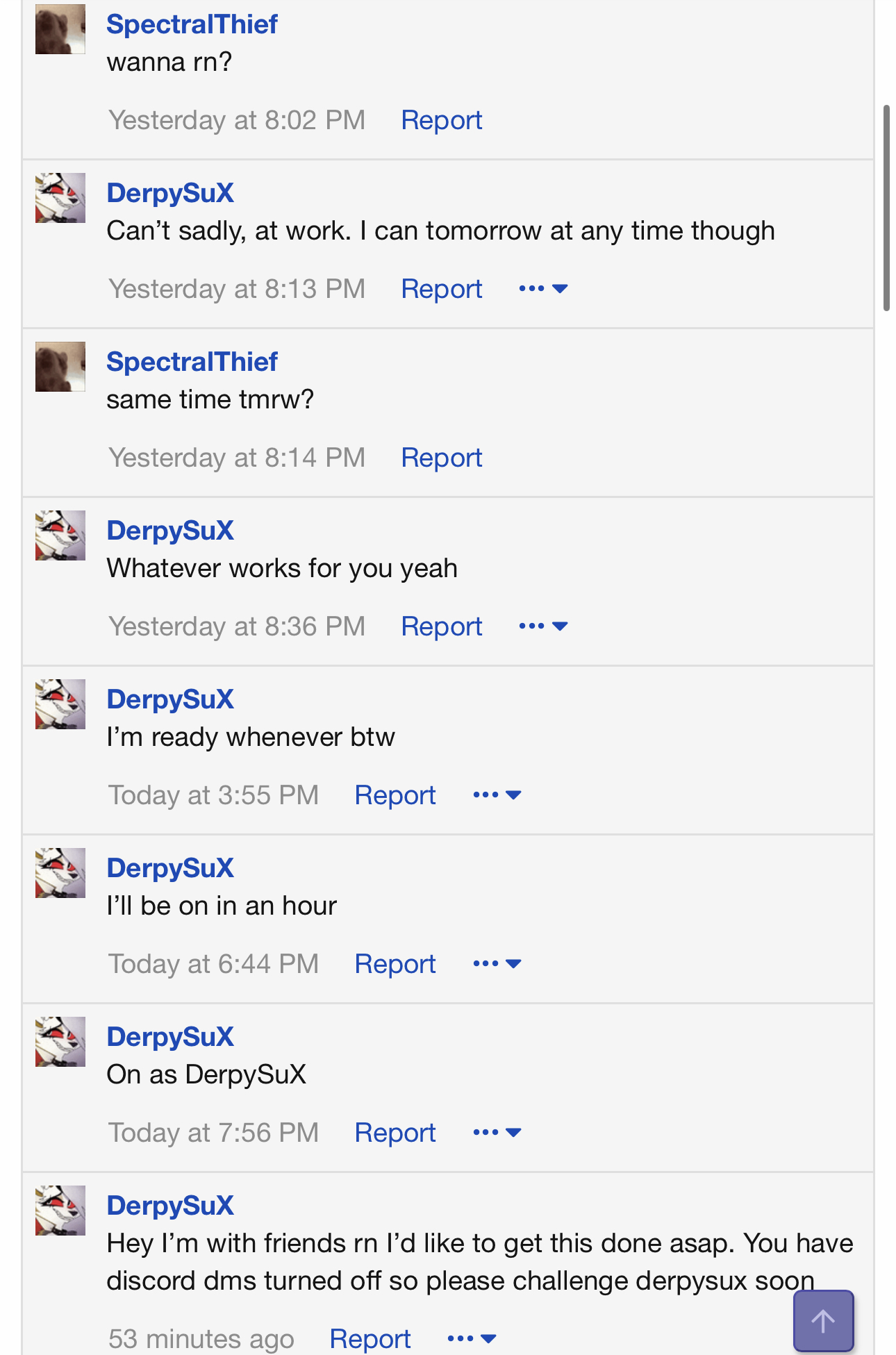This screenshot has width=896, height=1355.
Task: Open options dropdown on 8:13 PM comment
Action: [x=543, y=289]
